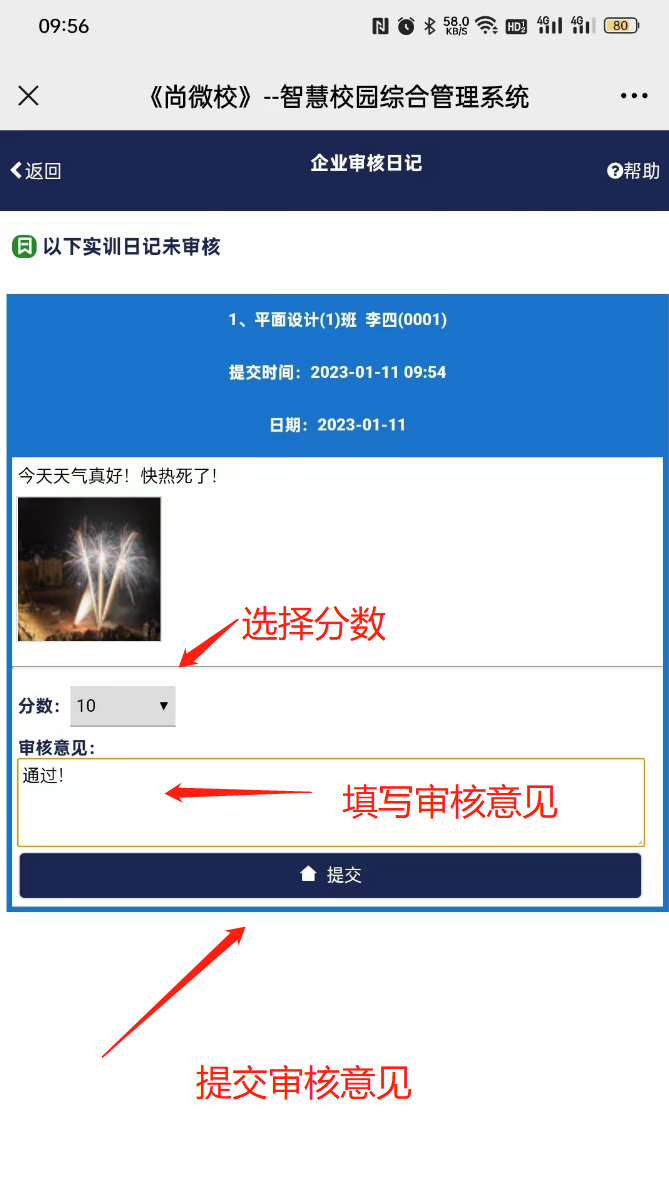
Task: Open the three-dot more options menu
Action: (x=634, y=96)
